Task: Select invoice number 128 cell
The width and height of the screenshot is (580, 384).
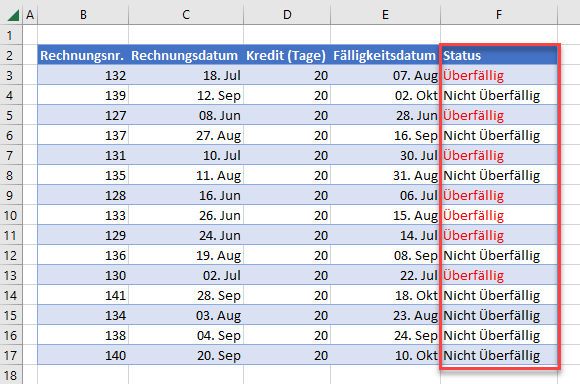Action: [83, 195]
